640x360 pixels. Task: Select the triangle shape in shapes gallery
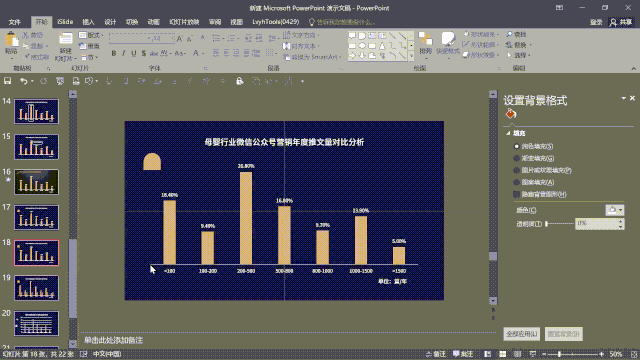pos(382,46)
